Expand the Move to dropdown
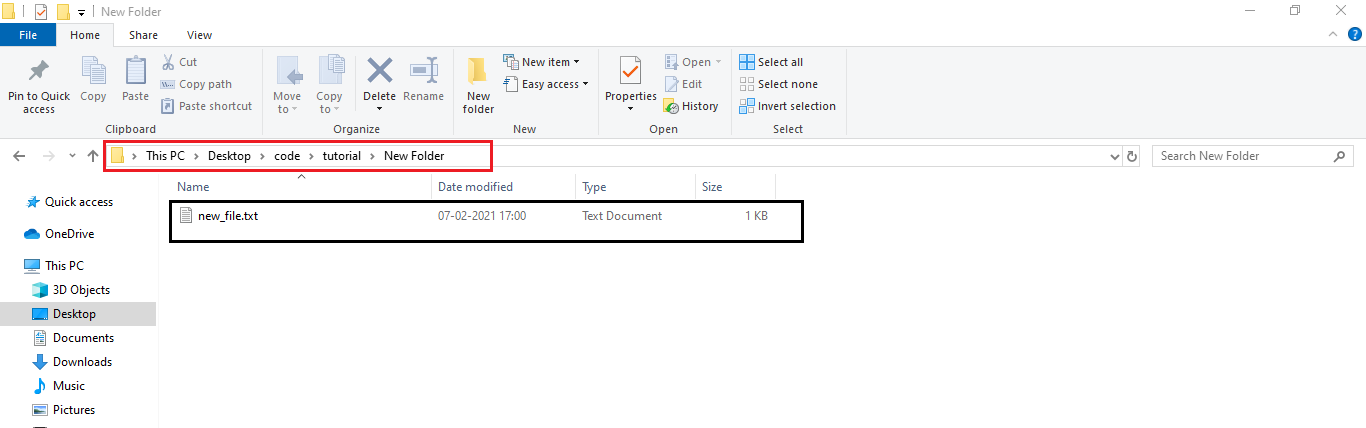1366x428 pixels. pyautogui.click(x=288, y=108)
